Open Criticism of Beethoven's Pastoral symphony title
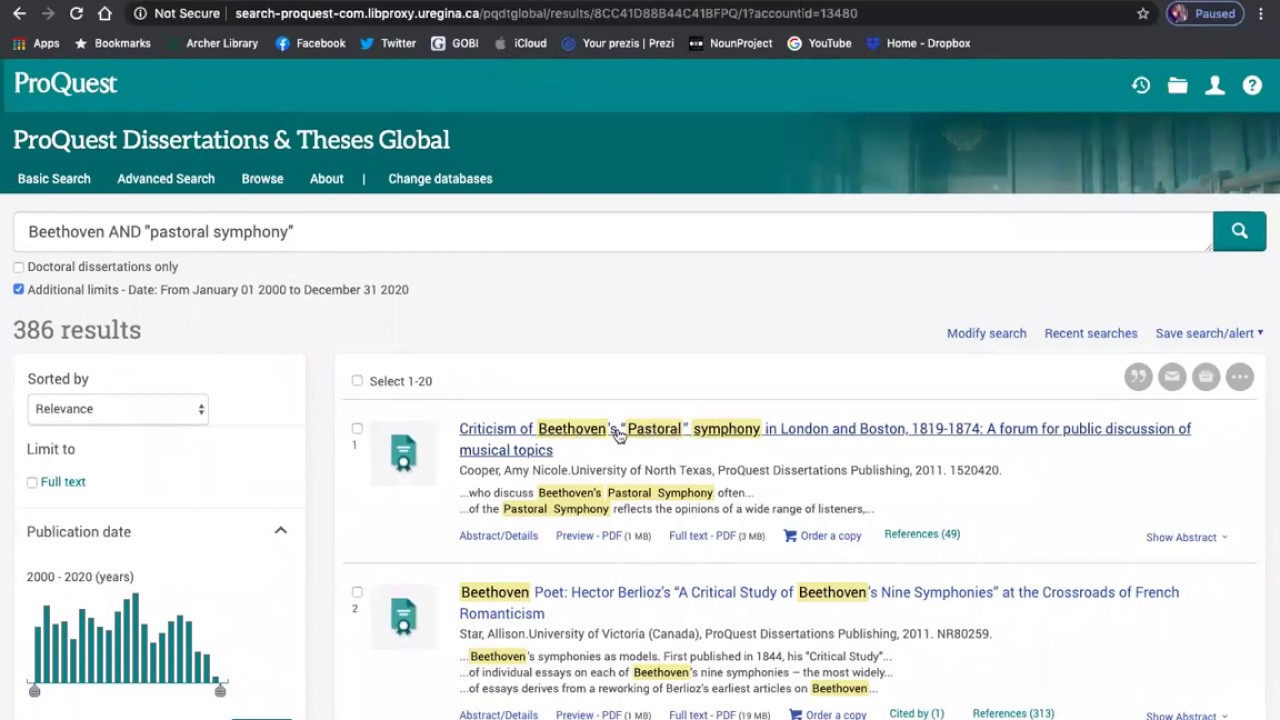Screen dimensions: 1280x720 (825, 439)
